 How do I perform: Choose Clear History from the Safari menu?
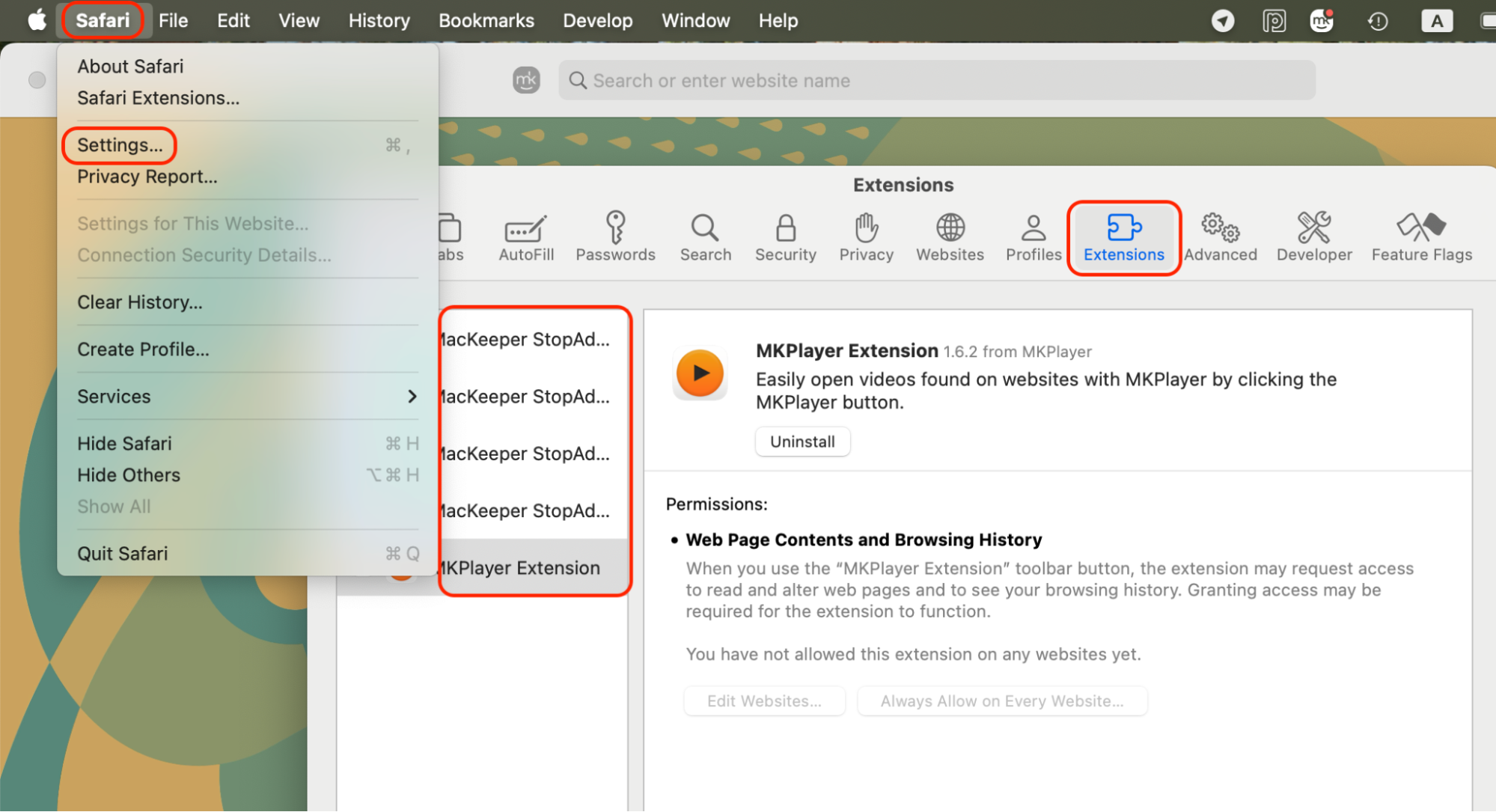click(x=139, y=302)
